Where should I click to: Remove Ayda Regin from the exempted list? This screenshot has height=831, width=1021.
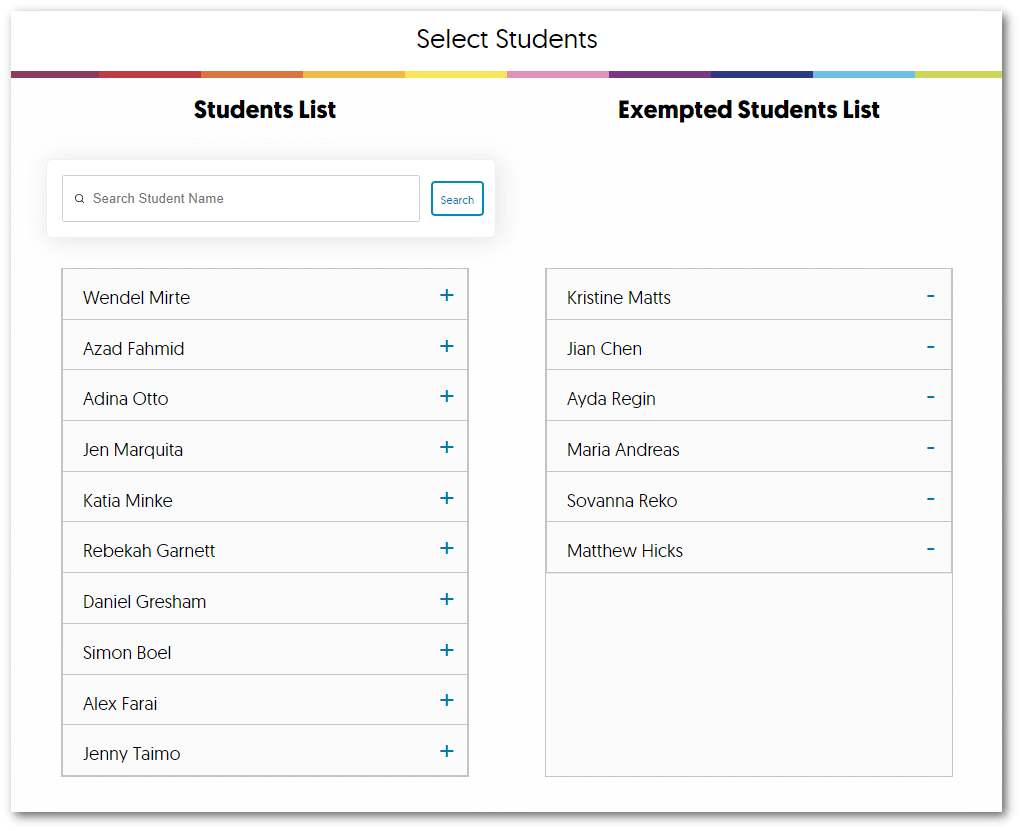pos(930,397)
